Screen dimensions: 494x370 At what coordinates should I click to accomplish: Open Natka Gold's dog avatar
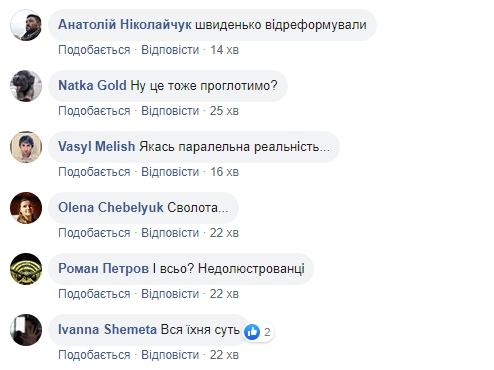(x=26, y=86)
